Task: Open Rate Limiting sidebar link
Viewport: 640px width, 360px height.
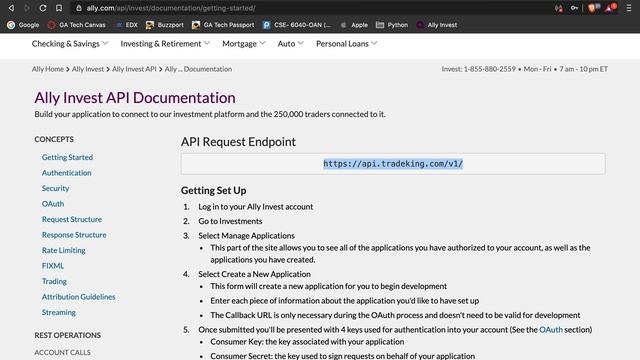Action: point(64,250)
